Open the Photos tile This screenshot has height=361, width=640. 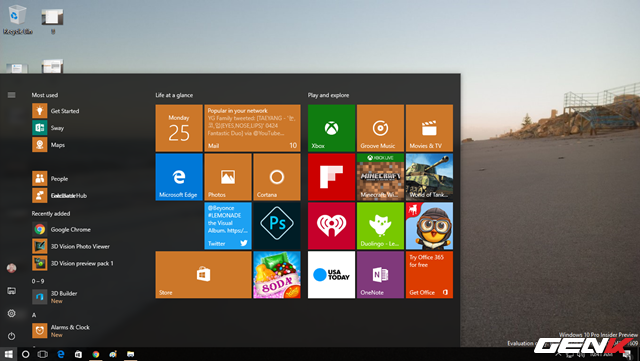pos(228,177)
